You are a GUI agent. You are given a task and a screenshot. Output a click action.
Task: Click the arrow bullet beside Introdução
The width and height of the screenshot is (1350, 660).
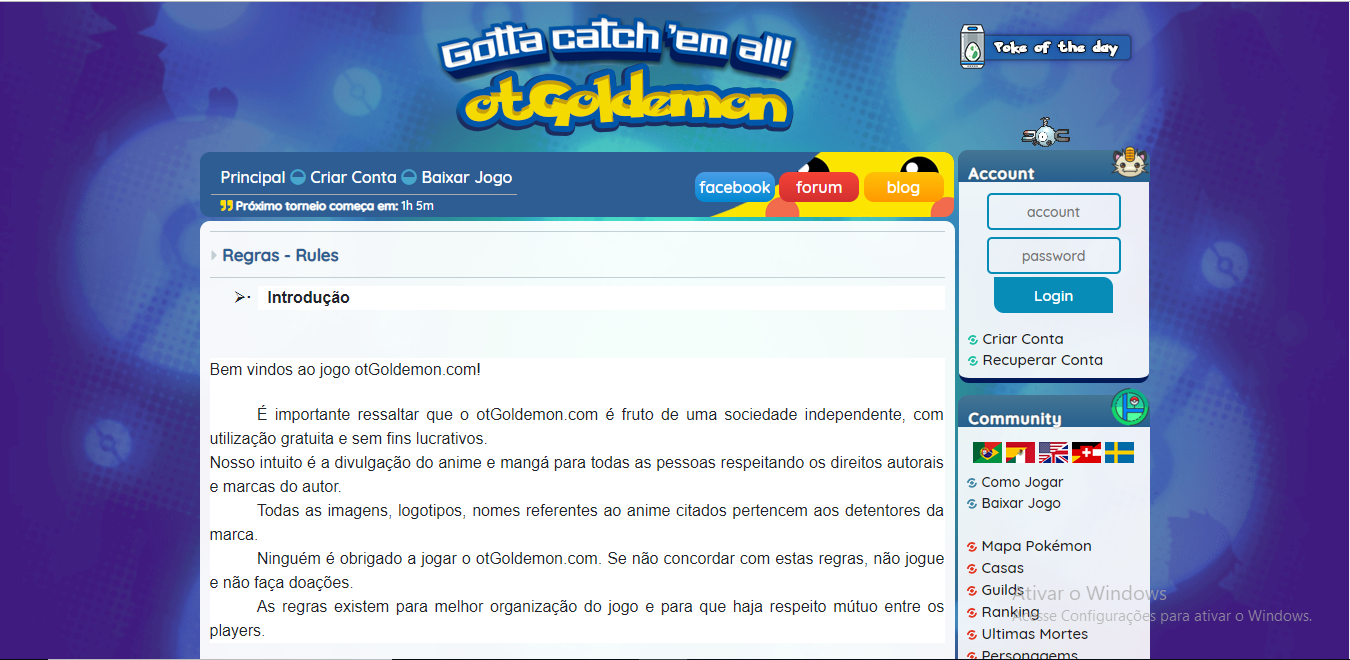[241, 297]
